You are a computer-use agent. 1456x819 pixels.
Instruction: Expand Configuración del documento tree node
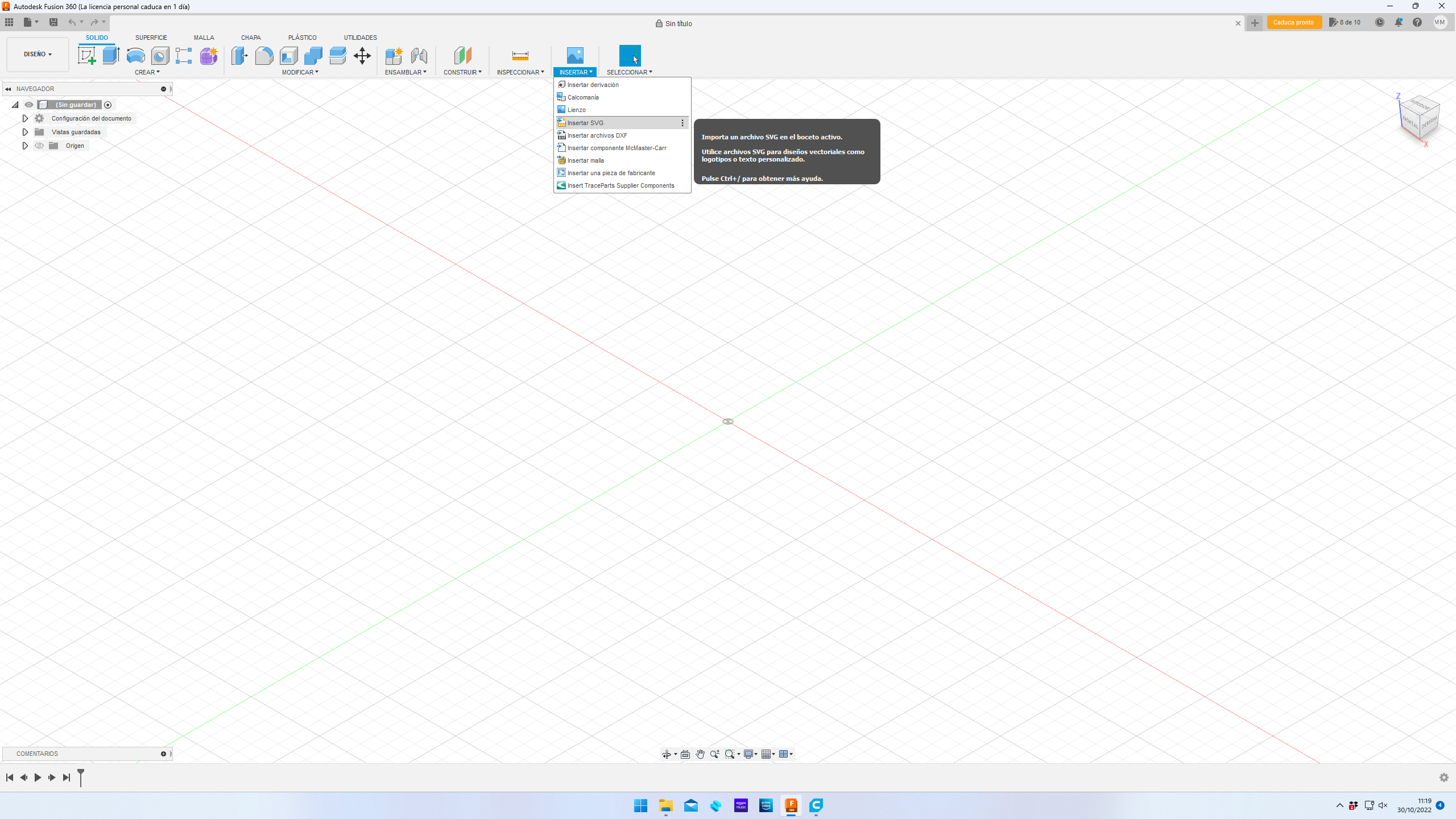coord(25,118)
